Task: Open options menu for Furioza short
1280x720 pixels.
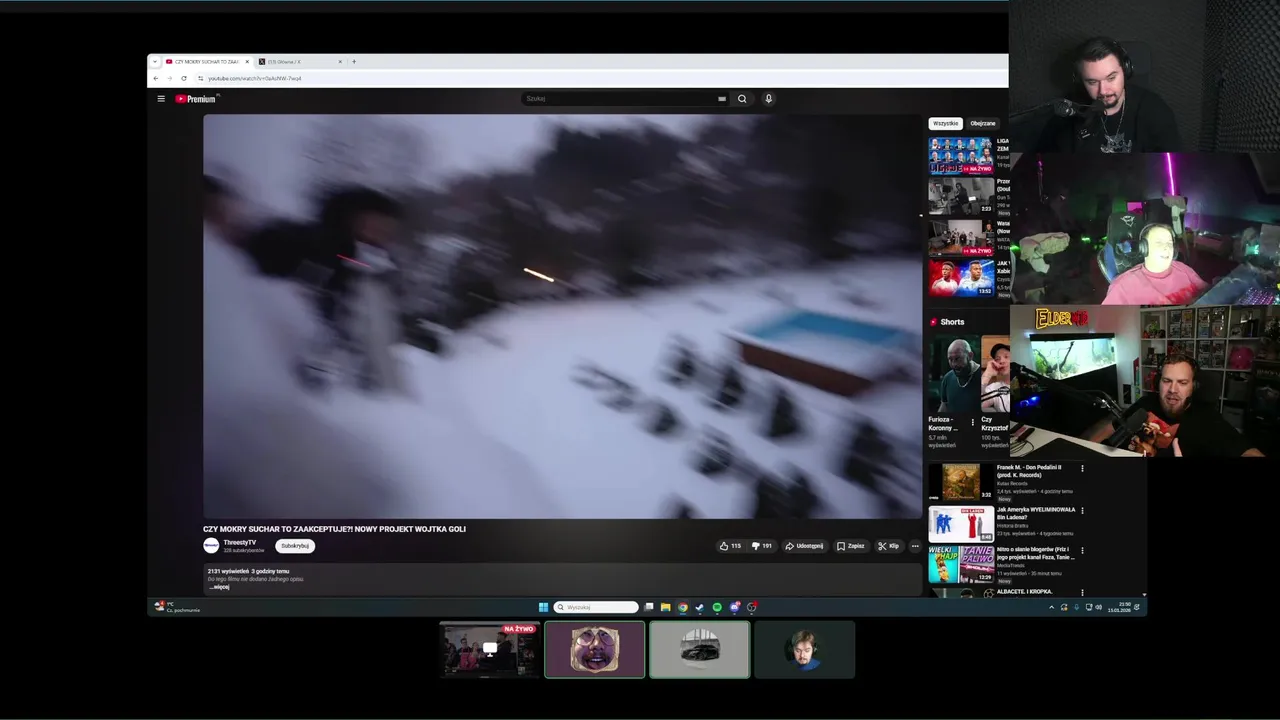Action: tap(972, 422)
